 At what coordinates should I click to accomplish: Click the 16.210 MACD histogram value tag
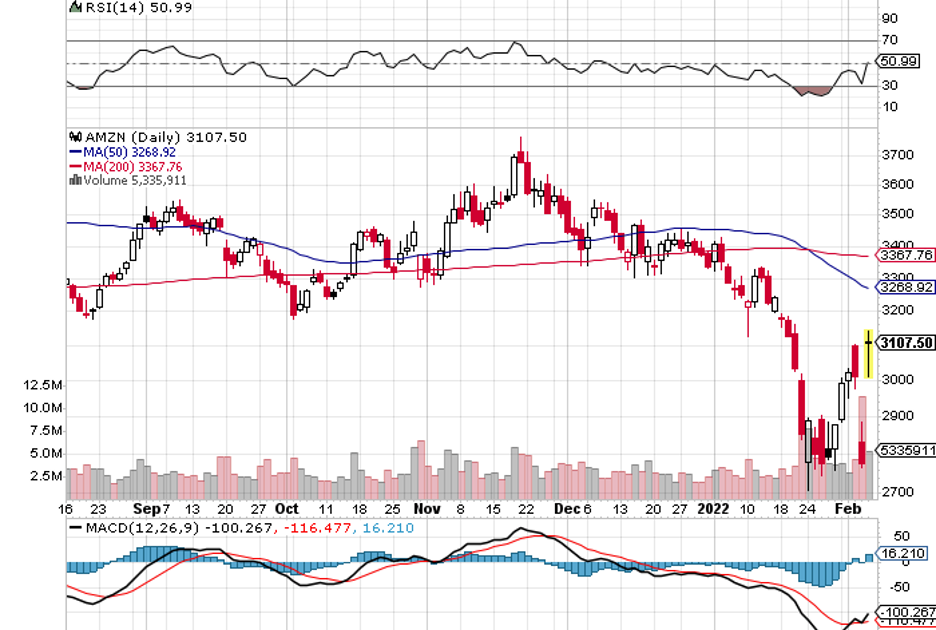(901, 553)
